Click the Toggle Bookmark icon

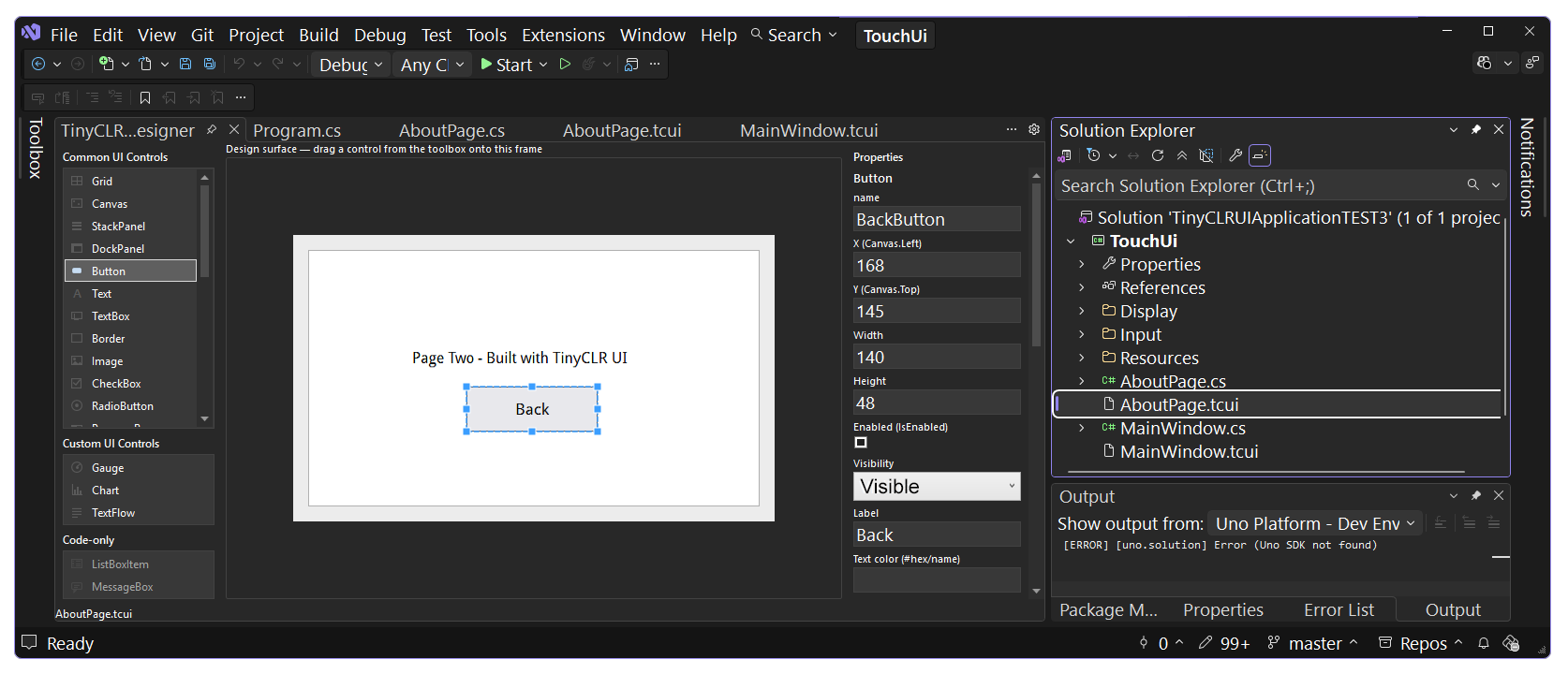pyautogui.click(x=145, y=97)
